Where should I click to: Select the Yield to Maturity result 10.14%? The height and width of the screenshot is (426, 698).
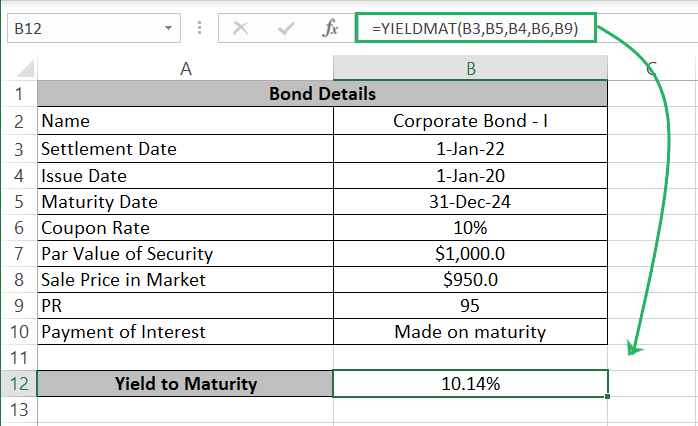[470, 383]
